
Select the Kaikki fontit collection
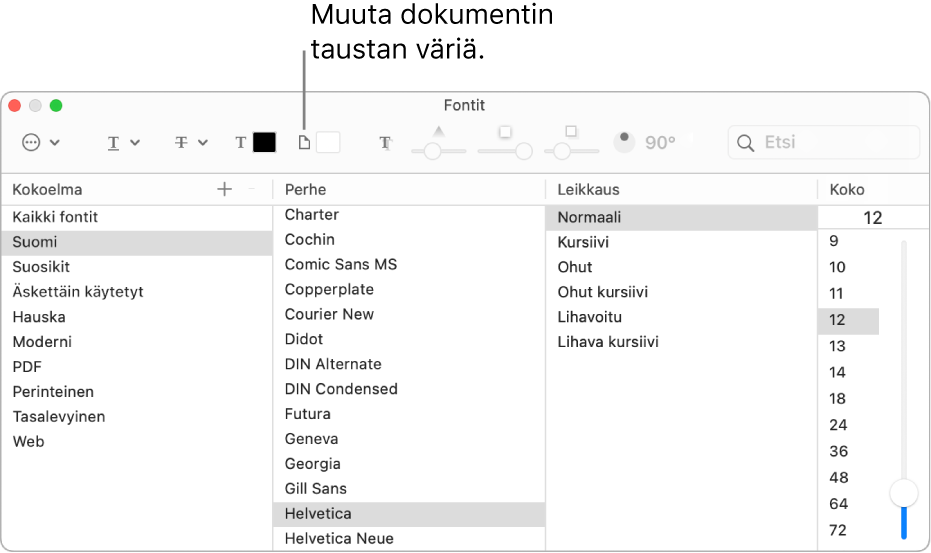(55, 217)
